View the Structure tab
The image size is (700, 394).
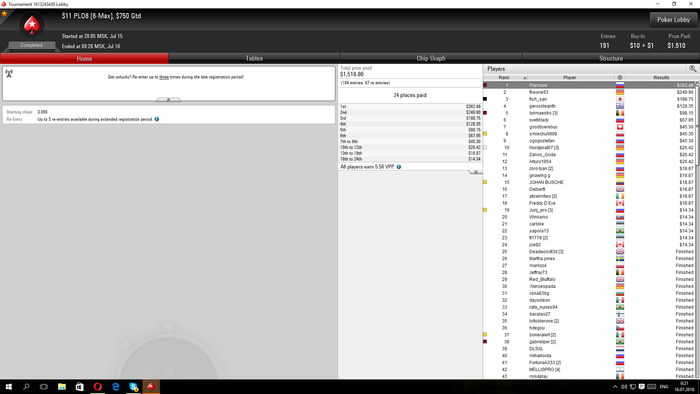pos(611,58)
